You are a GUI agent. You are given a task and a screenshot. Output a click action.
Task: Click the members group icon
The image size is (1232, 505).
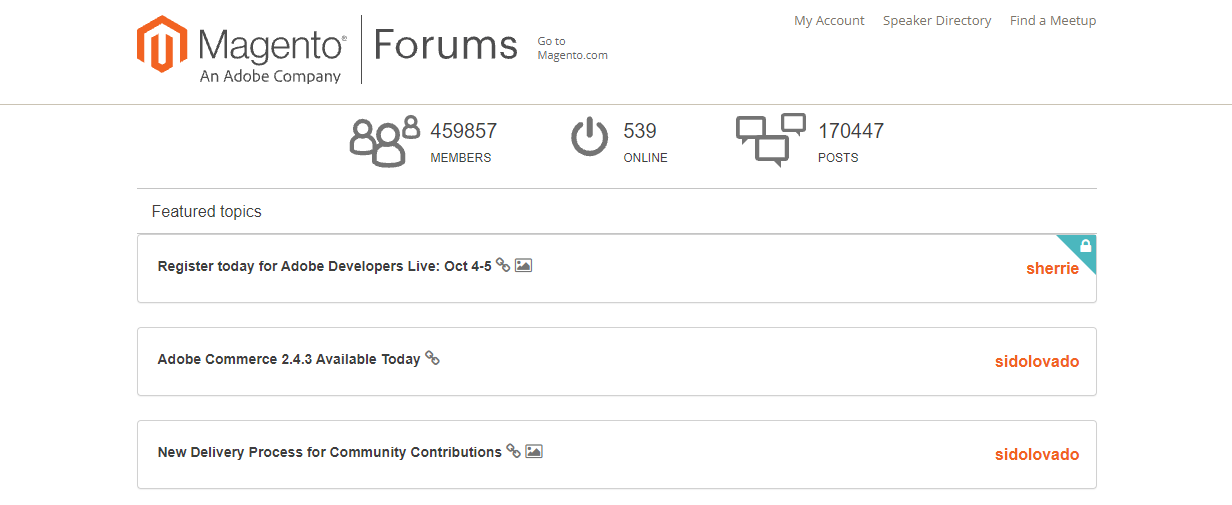coord(385,141)
